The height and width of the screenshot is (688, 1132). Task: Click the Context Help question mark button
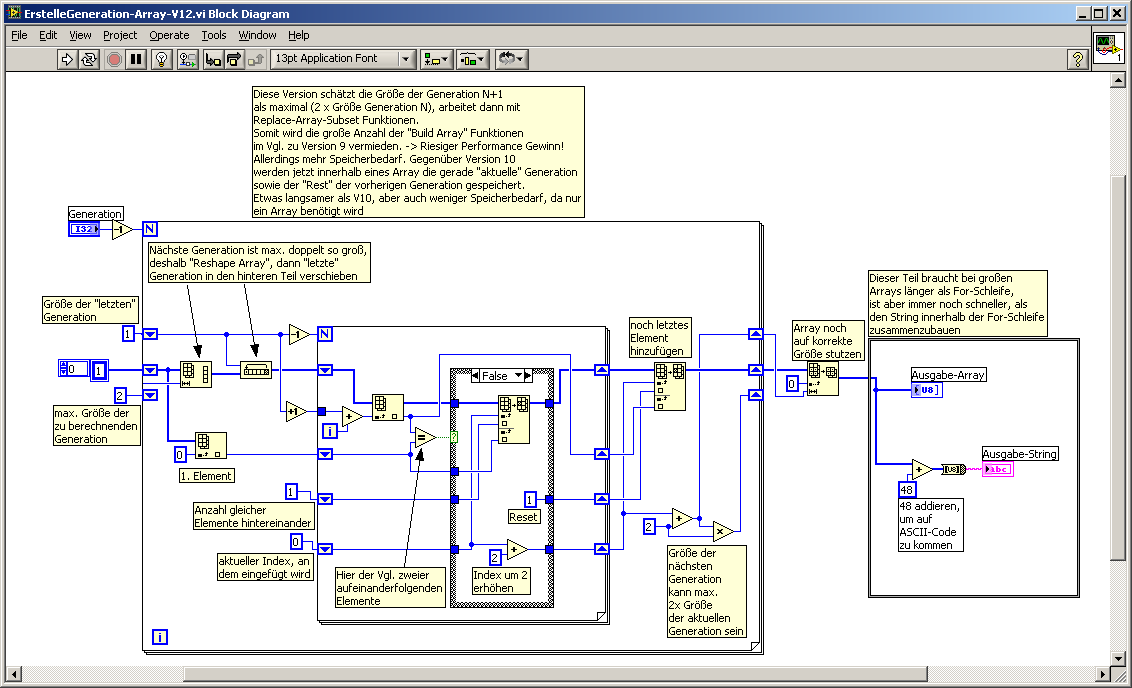click(x=1077, y=60)
